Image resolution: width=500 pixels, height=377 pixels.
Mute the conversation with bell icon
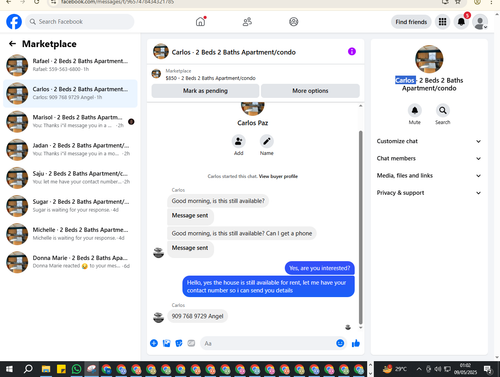tap(415, 110)
